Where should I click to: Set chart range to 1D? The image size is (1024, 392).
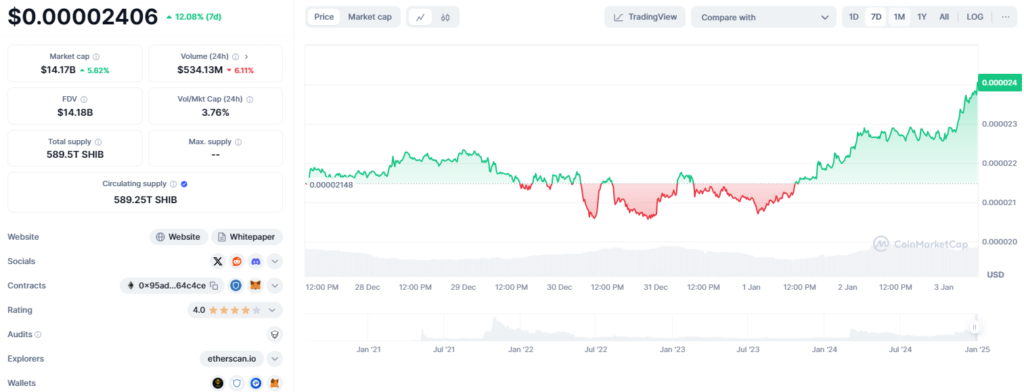click(854, 17)
